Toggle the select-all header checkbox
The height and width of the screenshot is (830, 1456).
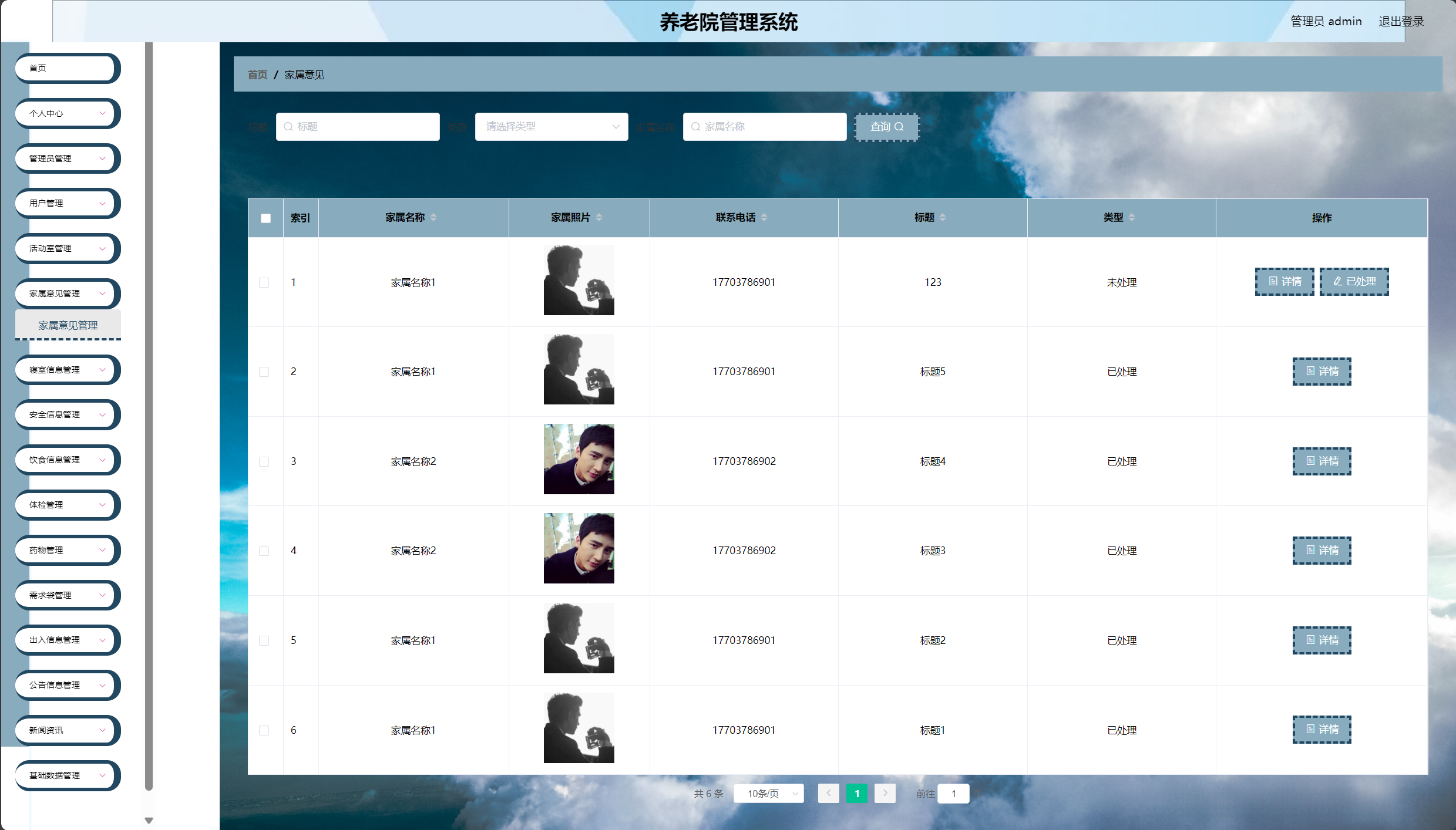(x=265, y=218)
